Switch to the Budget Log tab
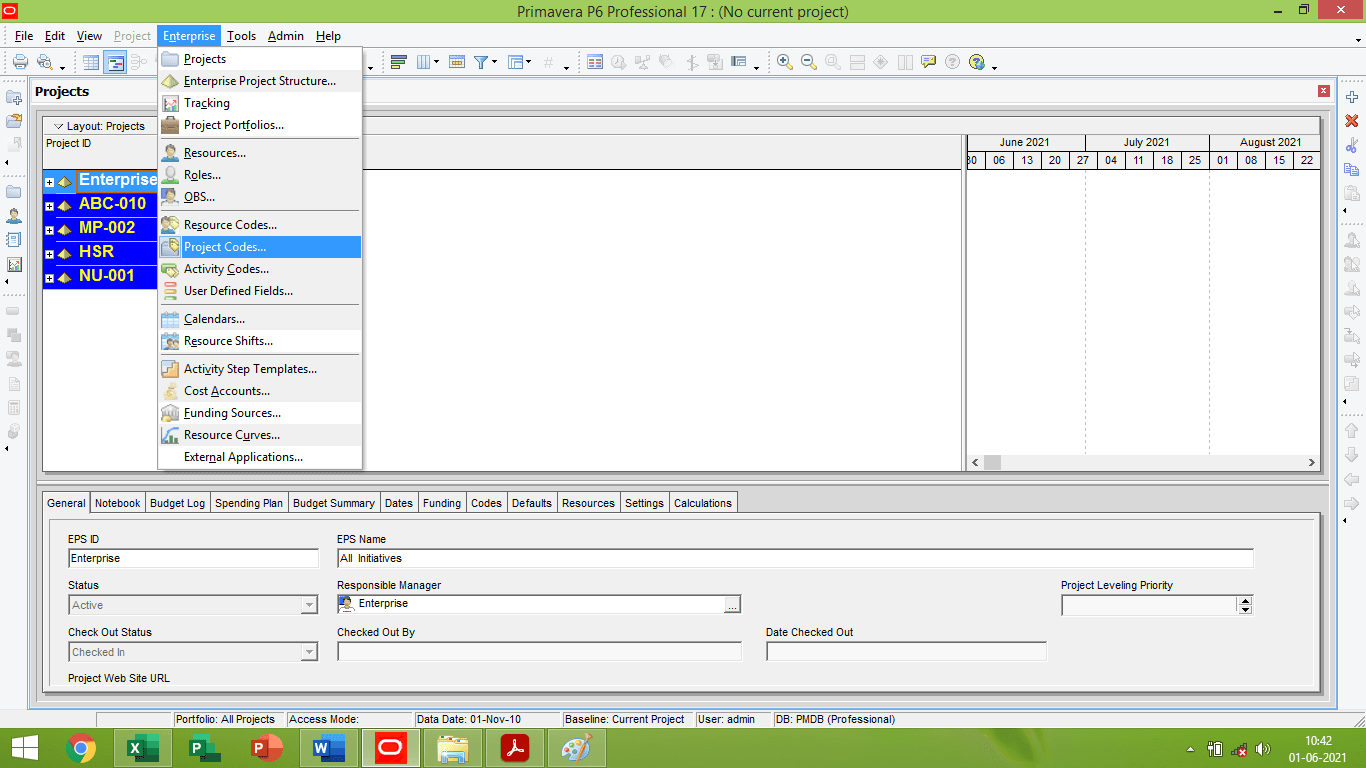The width and height of the screenshot is (1366, 768). click(x=177, y=503)
